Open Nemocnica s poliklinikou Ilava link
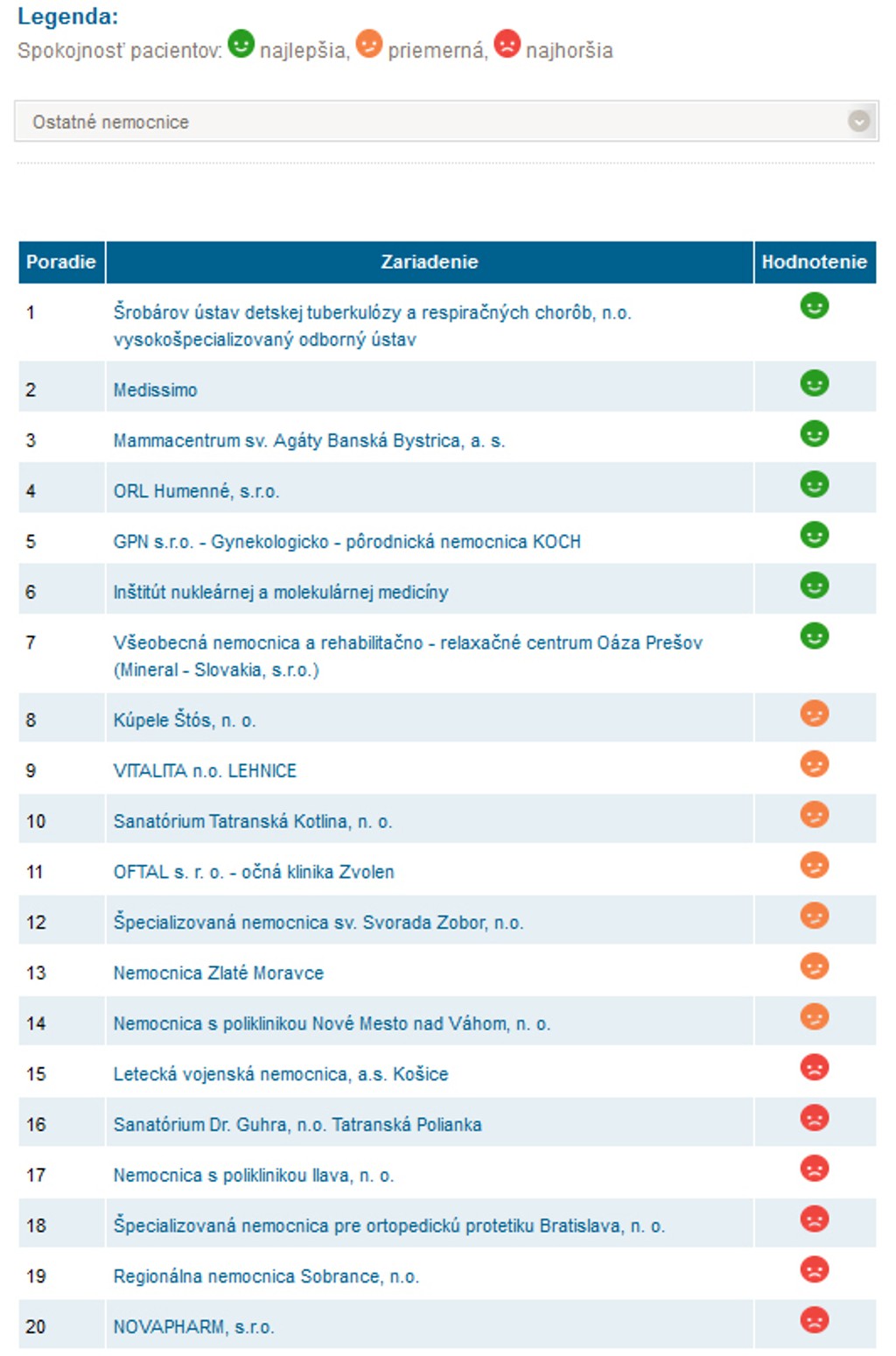 click(x=254, y=1176)
